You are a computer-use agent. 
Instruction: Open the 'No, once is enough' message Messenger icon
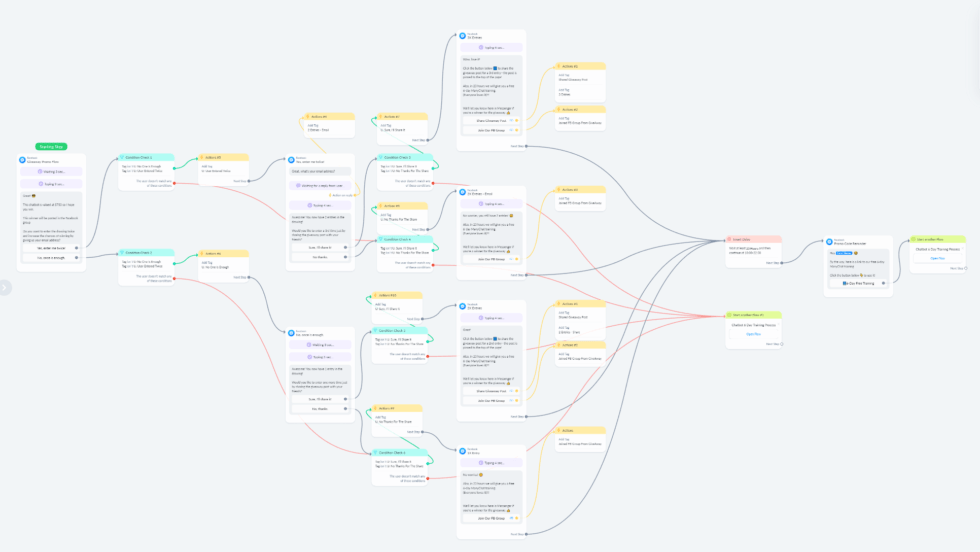(x=291, y=333)
